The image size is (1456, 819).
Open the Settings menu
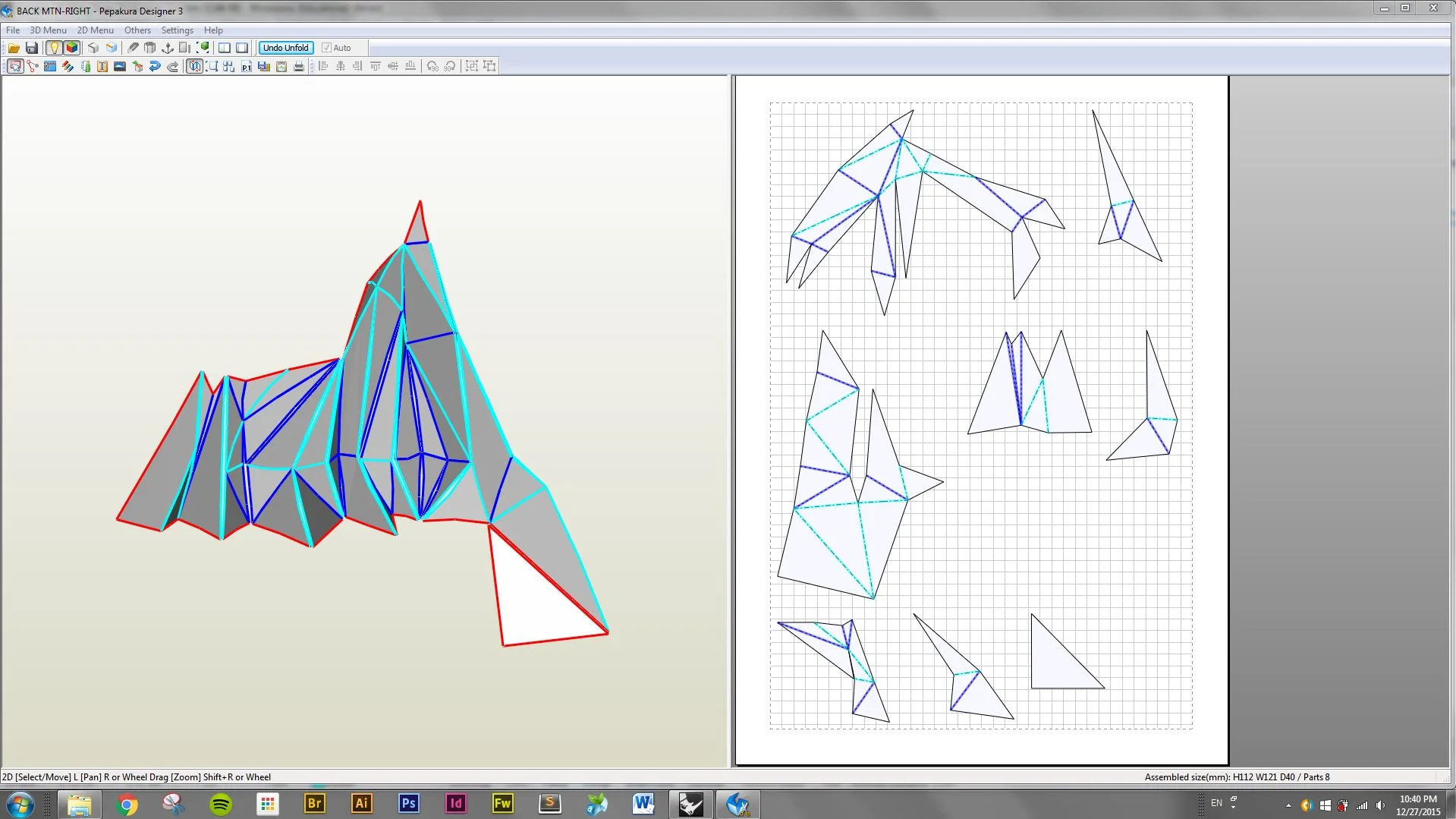tap(177, 30)
